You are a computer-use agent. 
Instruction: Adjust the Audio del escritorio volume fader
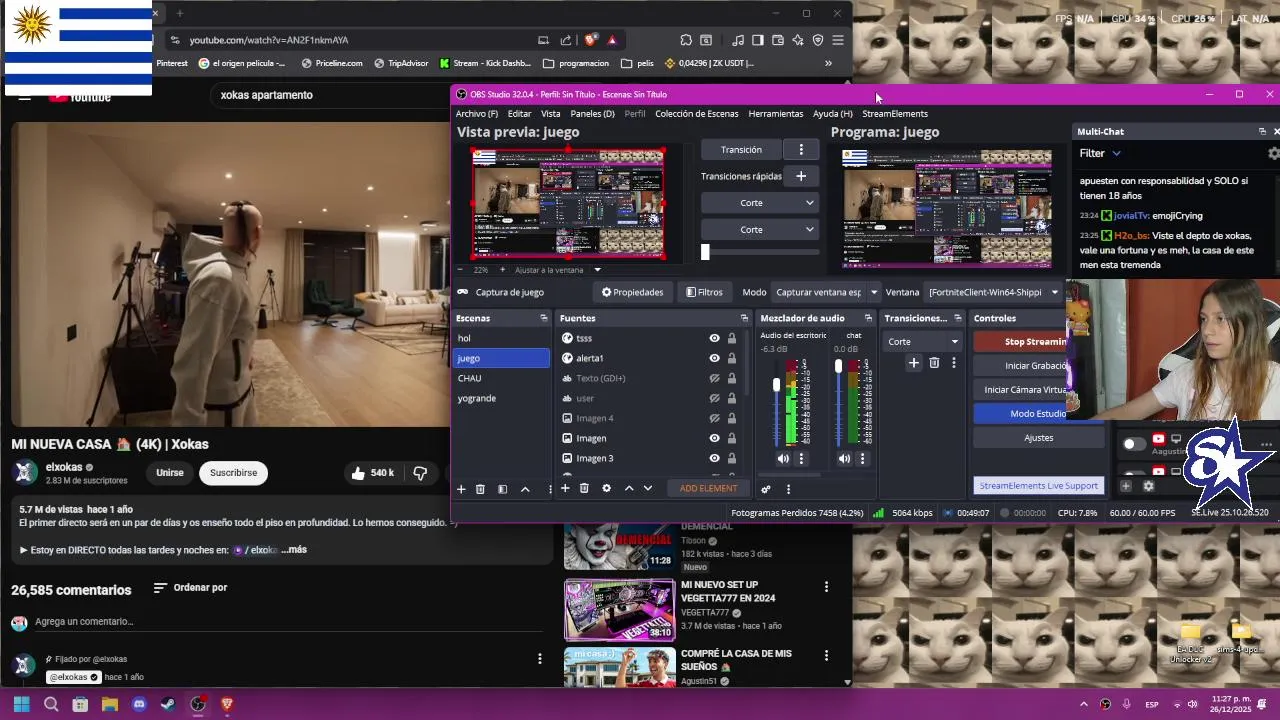[776, 385]
